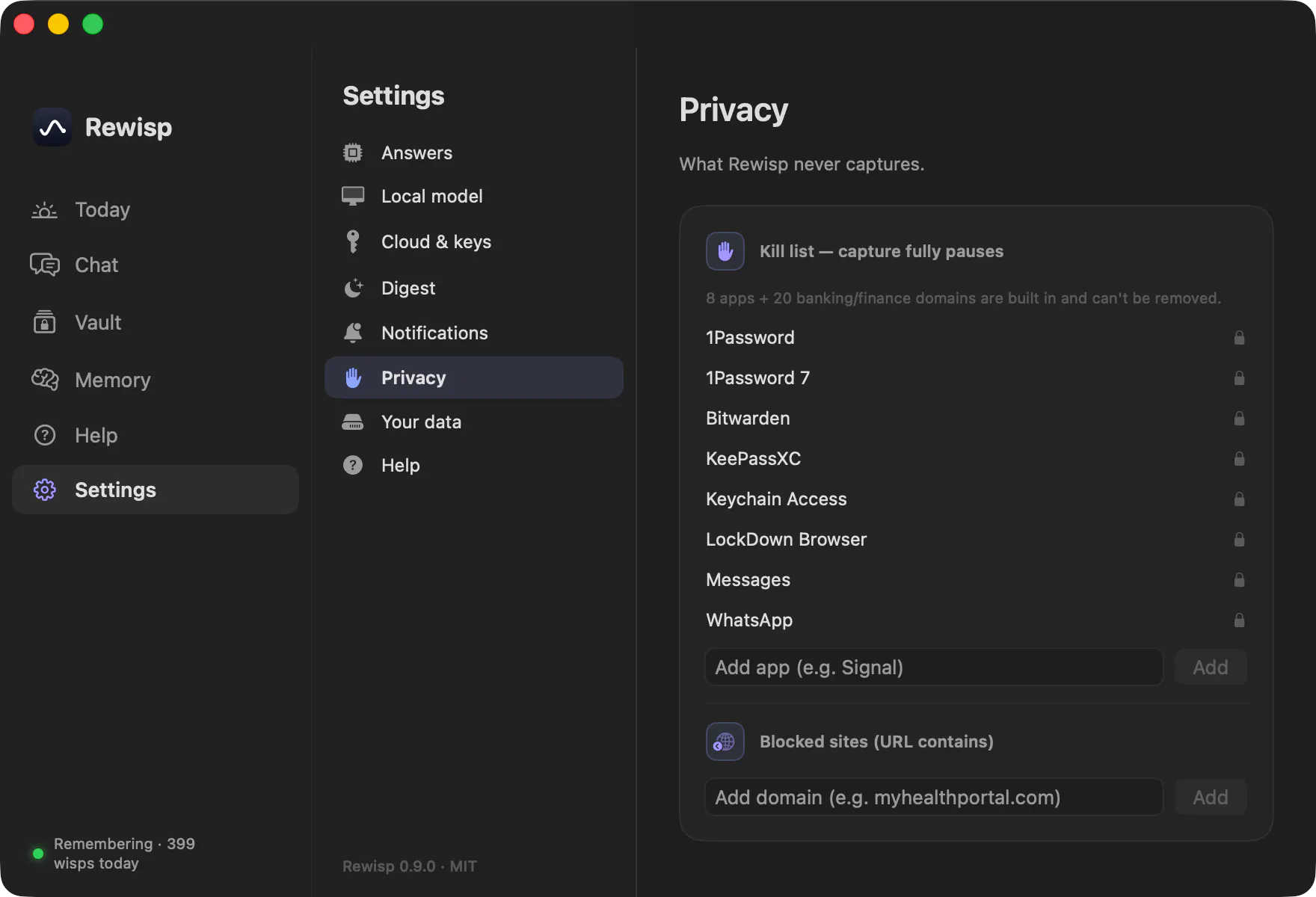Viewport: 1316px width, 897px height.
Task: Click the Settings gear icon in sidebar
Action: (x=45, y=490)
